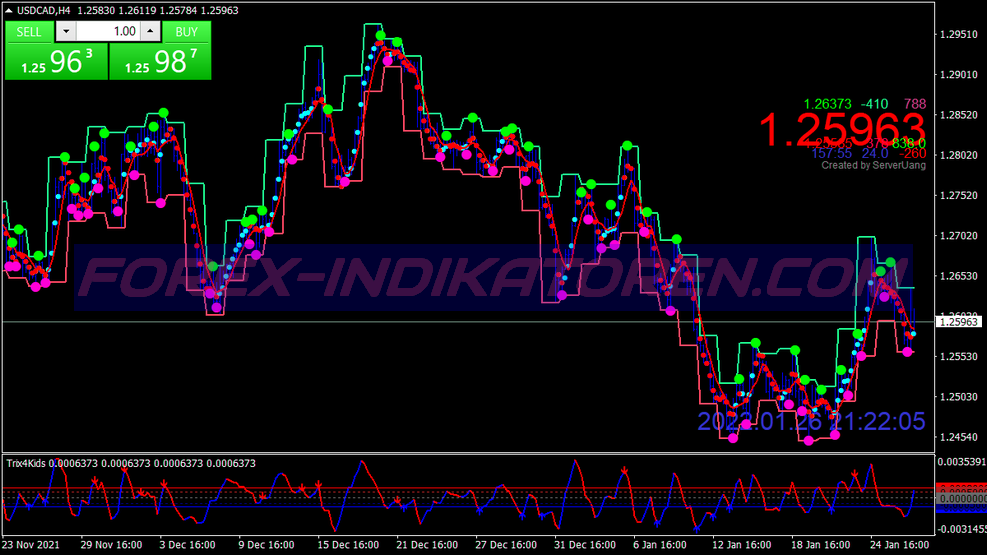Click the blue date-time stamp 21:22:05
987x555 pixels.
[x=811, y=421]
